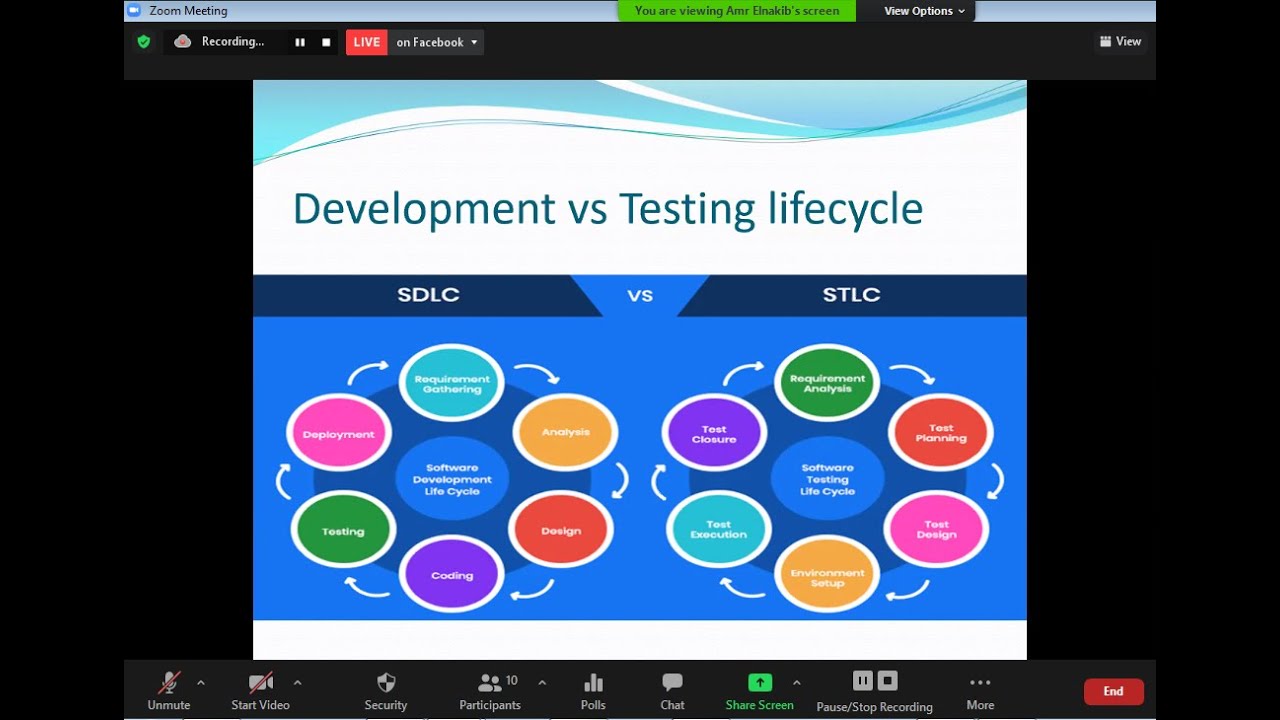This screenshot has width=1280, height=720.
Task: Click the green encryption shield icon
Action: [x=143, y=41]
